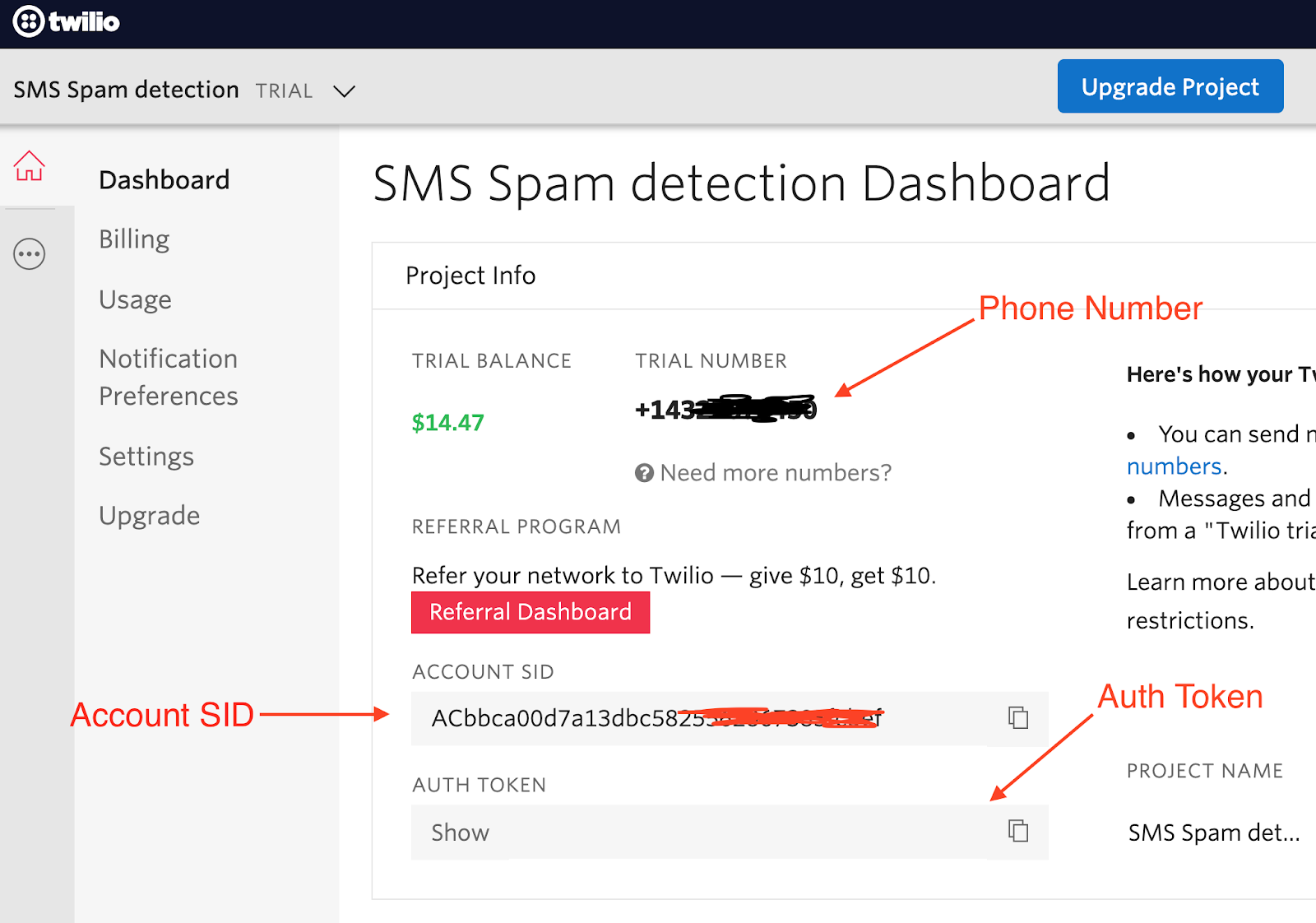Show the hidden Auth Token
1316x923 pixels.
pyautogui.click(x=460, y=833)
